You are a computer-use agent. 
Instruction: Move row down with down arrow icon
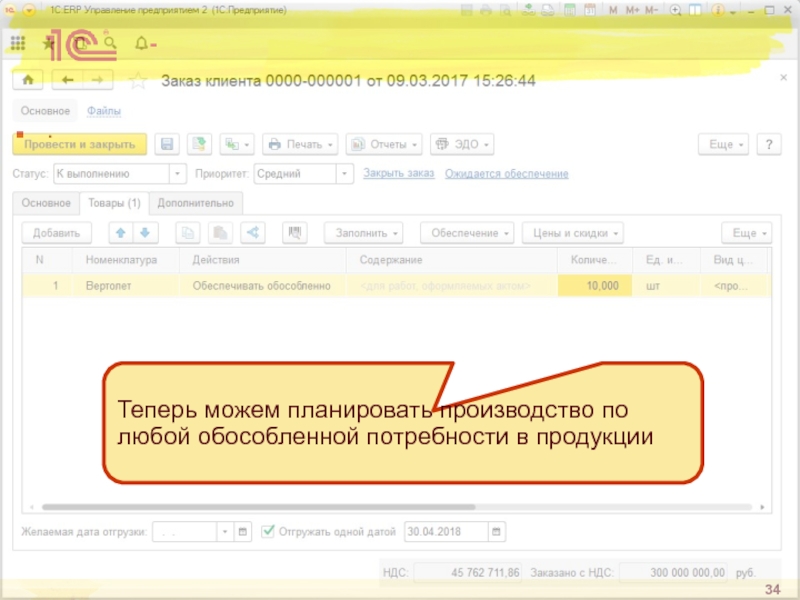point(144,233)
